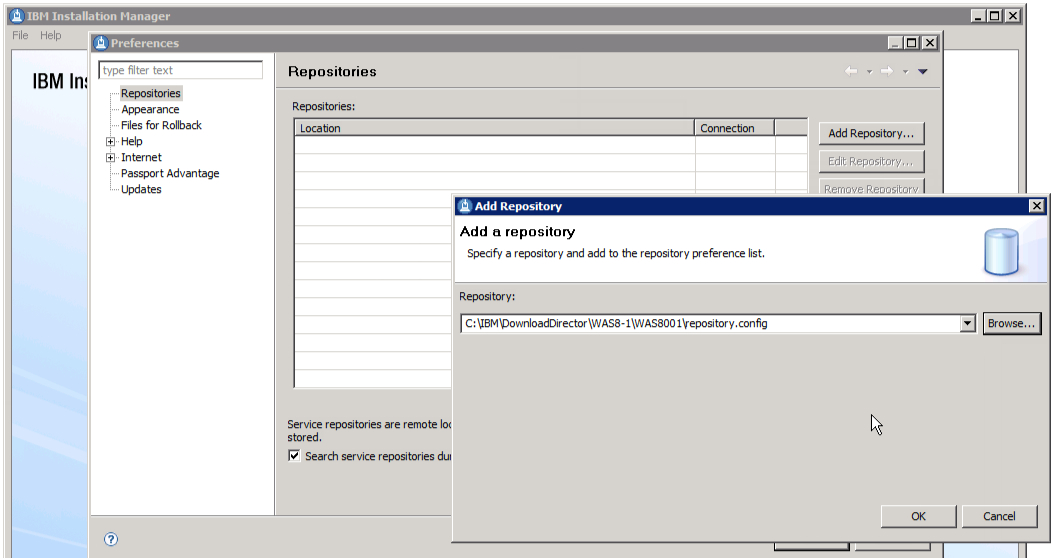Select Help in the preferences tree
1064x558 pixels.
(132, 141)
